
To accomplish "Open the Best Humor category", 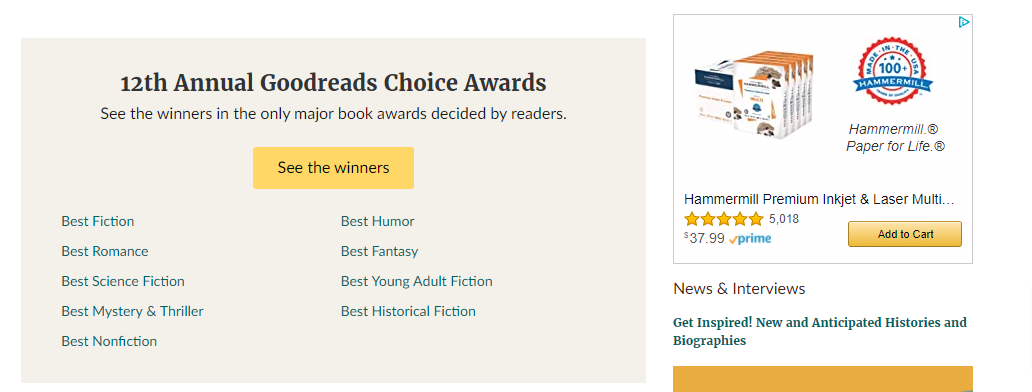I will click(x=378, y=221).
